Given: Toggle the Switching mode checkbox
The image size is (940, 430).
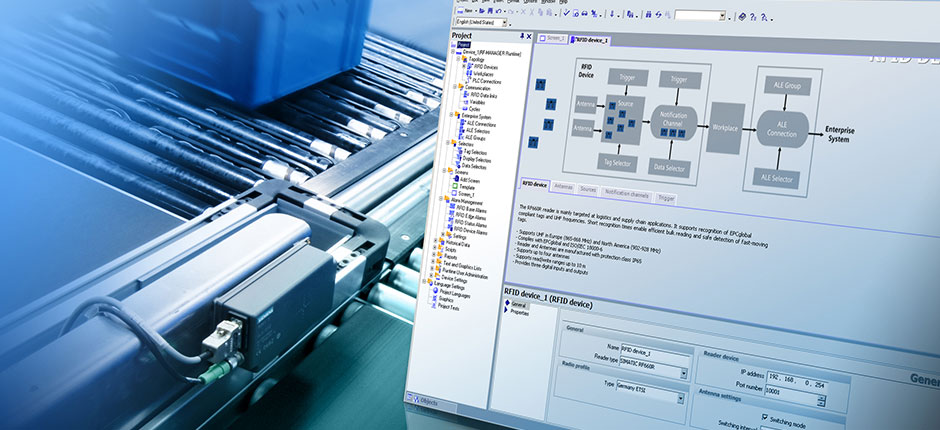Looking at the screenshot, I should coord(764,417).
